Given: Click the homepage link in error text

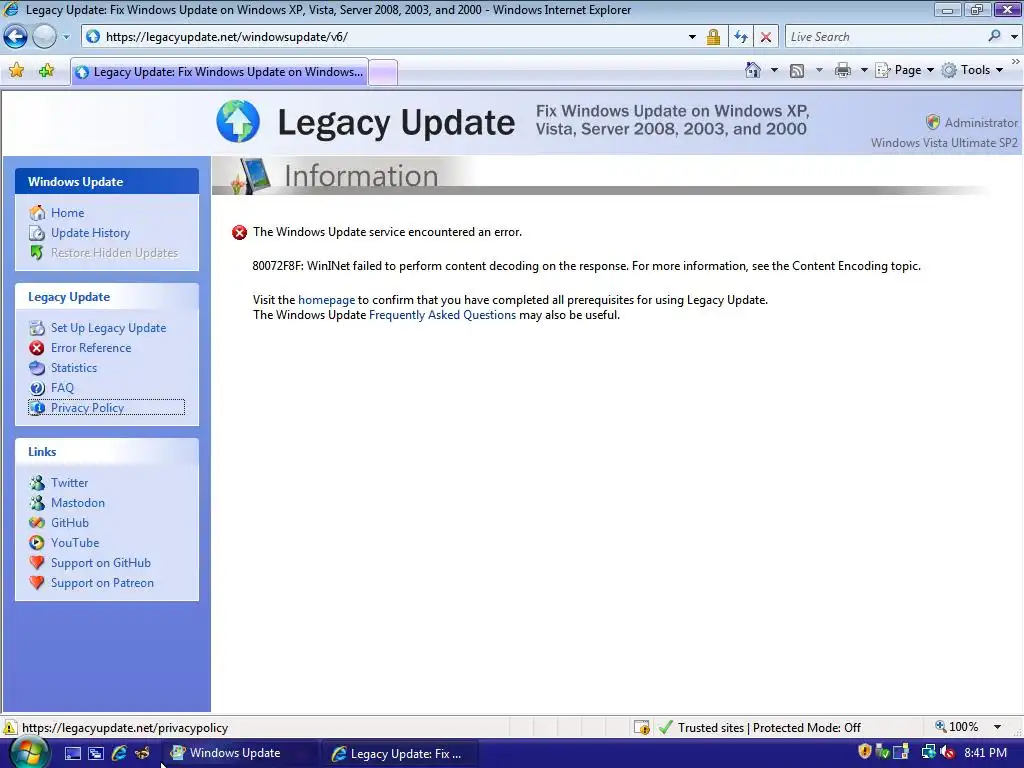Looking at the screenshot, I should [327, 300].
